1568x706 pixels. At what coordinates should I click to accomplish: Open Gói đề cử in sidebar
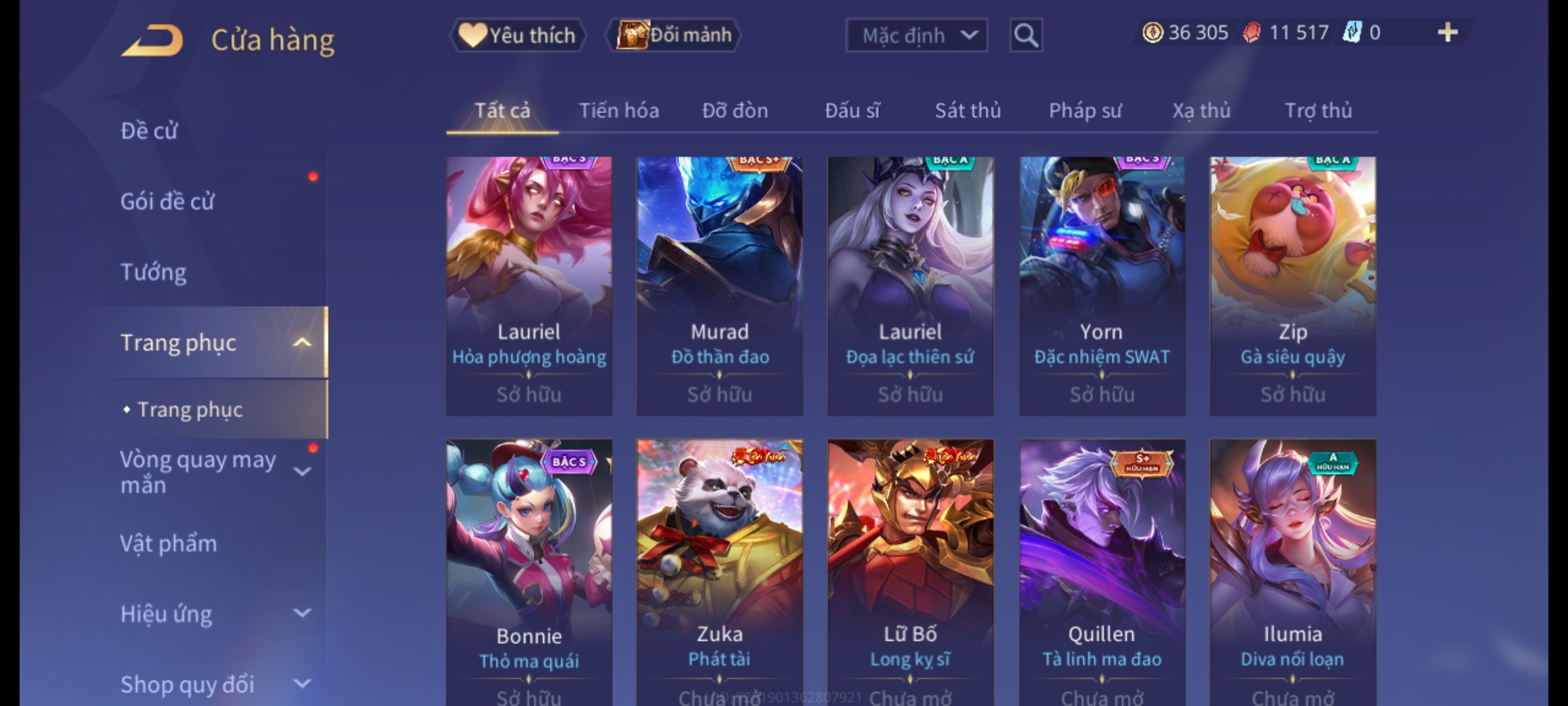(167, 201)
